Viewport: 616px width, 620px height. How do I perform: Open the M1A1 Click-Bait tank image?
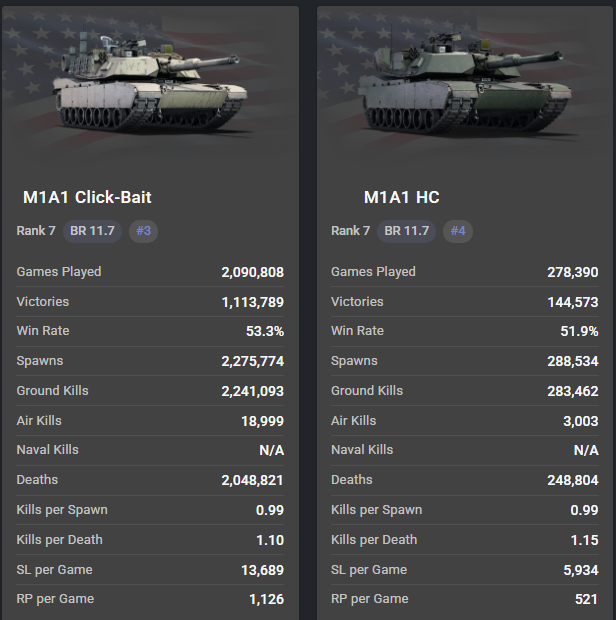[150, 83]
